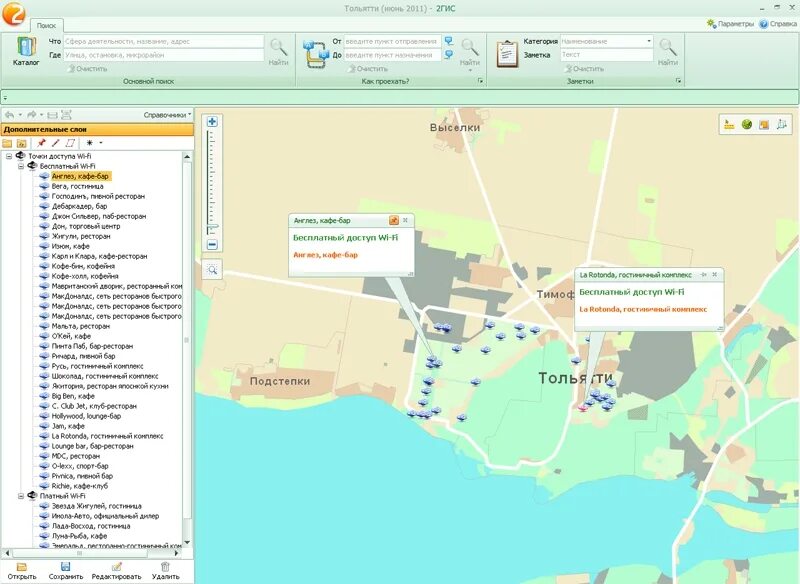The height and width of the screenshot is (584, 800).
Task: Open the quick access toolbar dropdown arrow
Action: [x=5, y=98]
